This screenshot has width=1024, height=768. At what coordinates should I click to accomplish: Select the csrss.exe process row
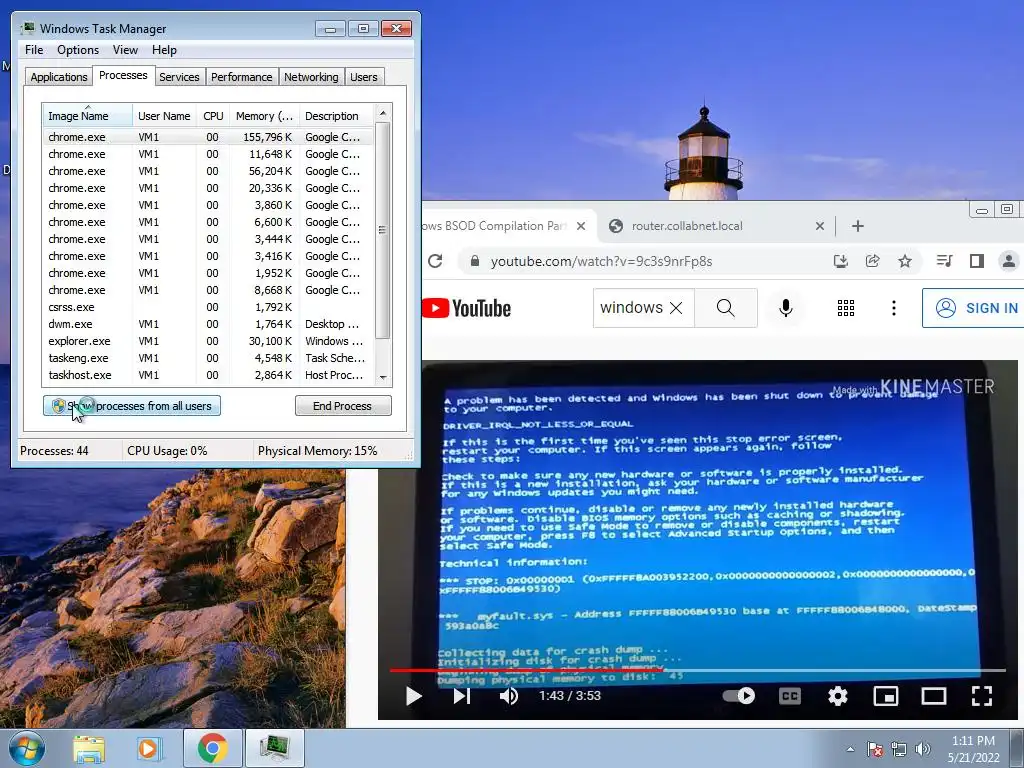208,307
